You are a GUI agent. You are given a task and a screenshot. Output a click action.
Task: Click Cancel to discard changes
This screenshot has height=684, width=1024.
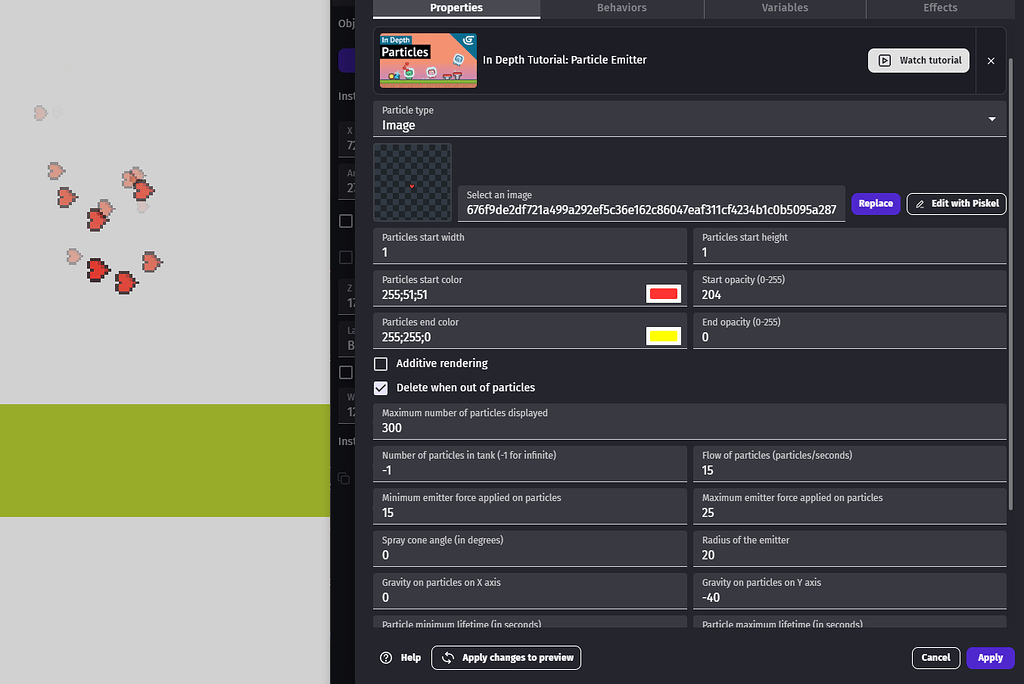tap(935, 658)
